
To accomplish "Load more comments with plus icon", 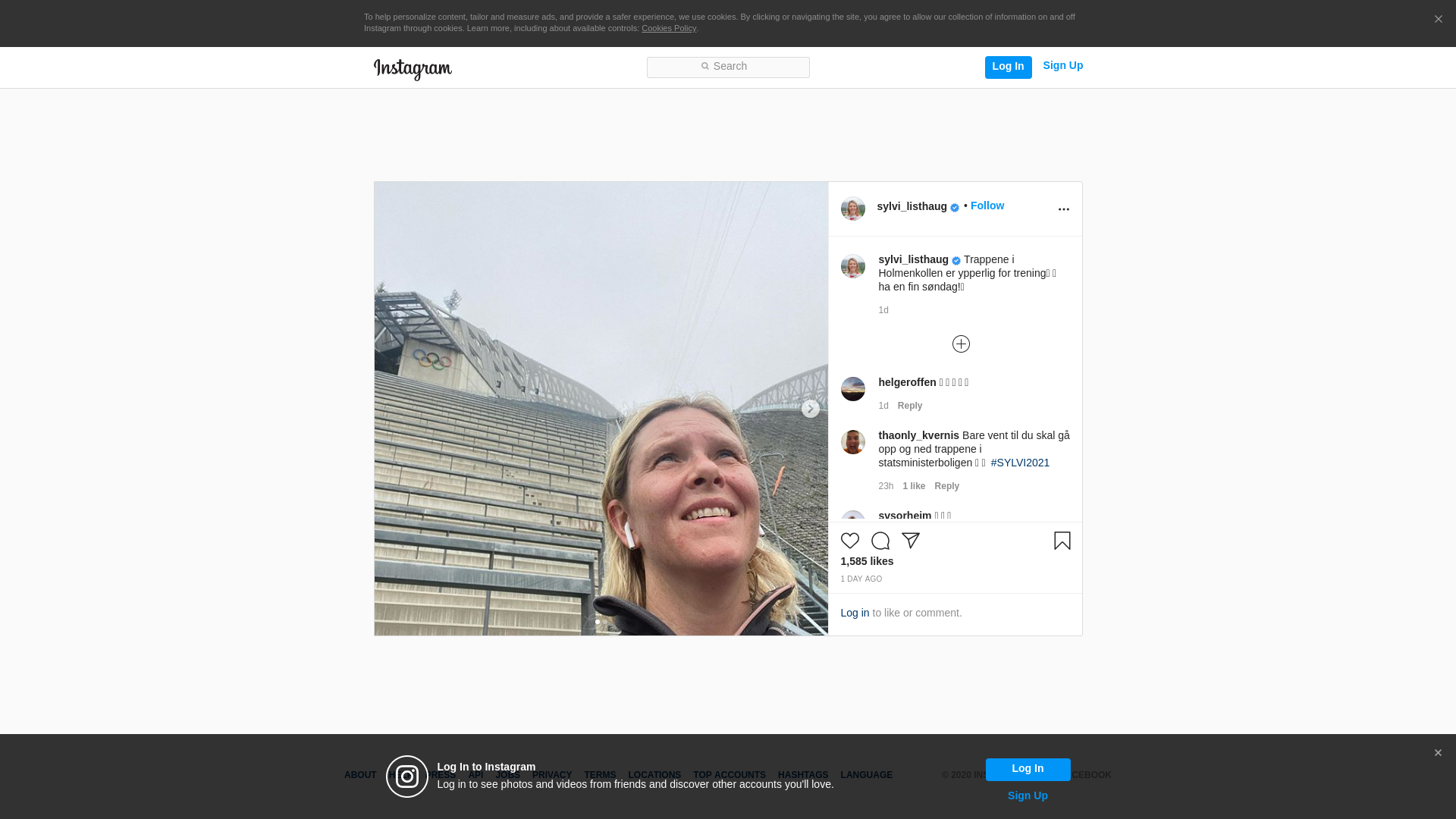I will (x=961, y=344).
